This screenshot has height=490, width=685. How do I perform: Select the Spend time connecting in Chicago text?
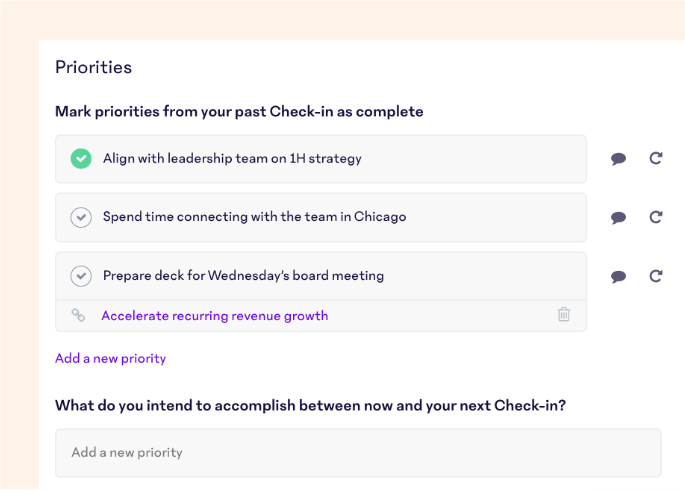coord(254,217)
